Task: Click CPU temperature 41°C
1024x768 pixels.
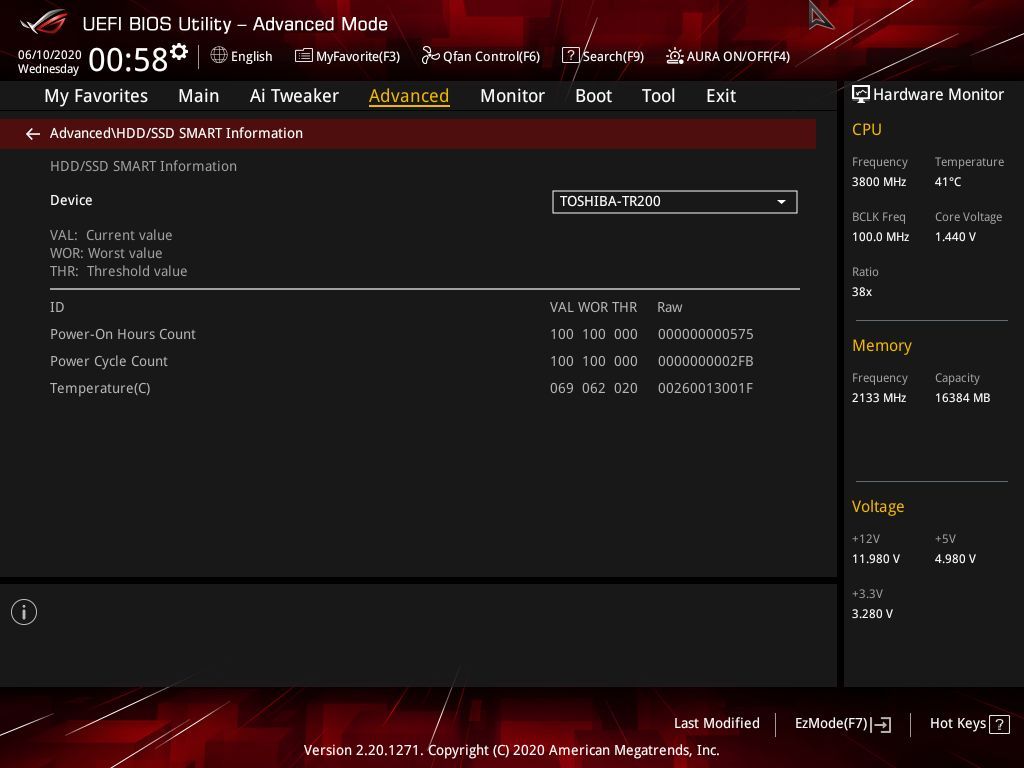Action: (x=948, y=182)
